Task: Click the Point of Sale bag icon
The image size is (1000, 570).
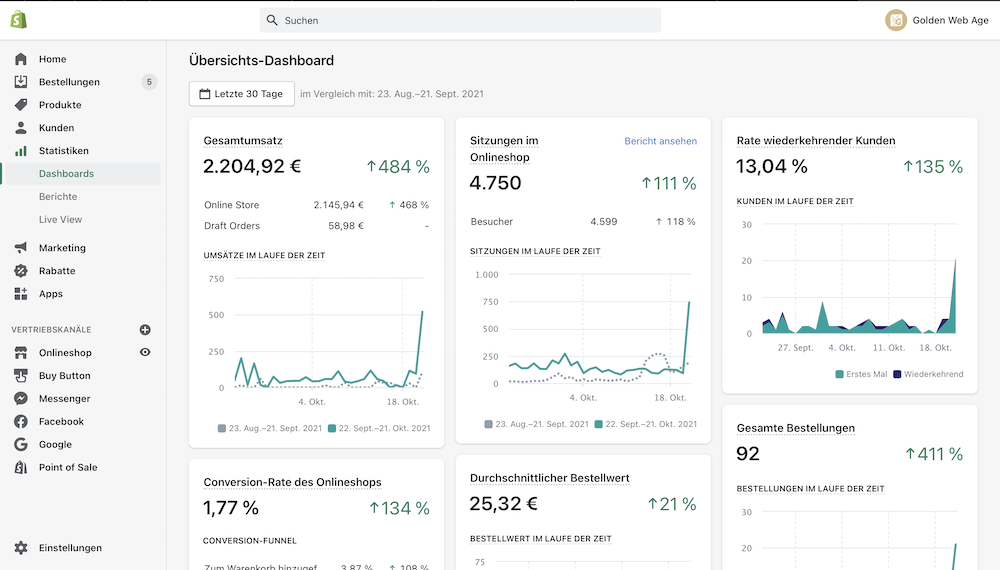Action: click(x=21, y=467)
